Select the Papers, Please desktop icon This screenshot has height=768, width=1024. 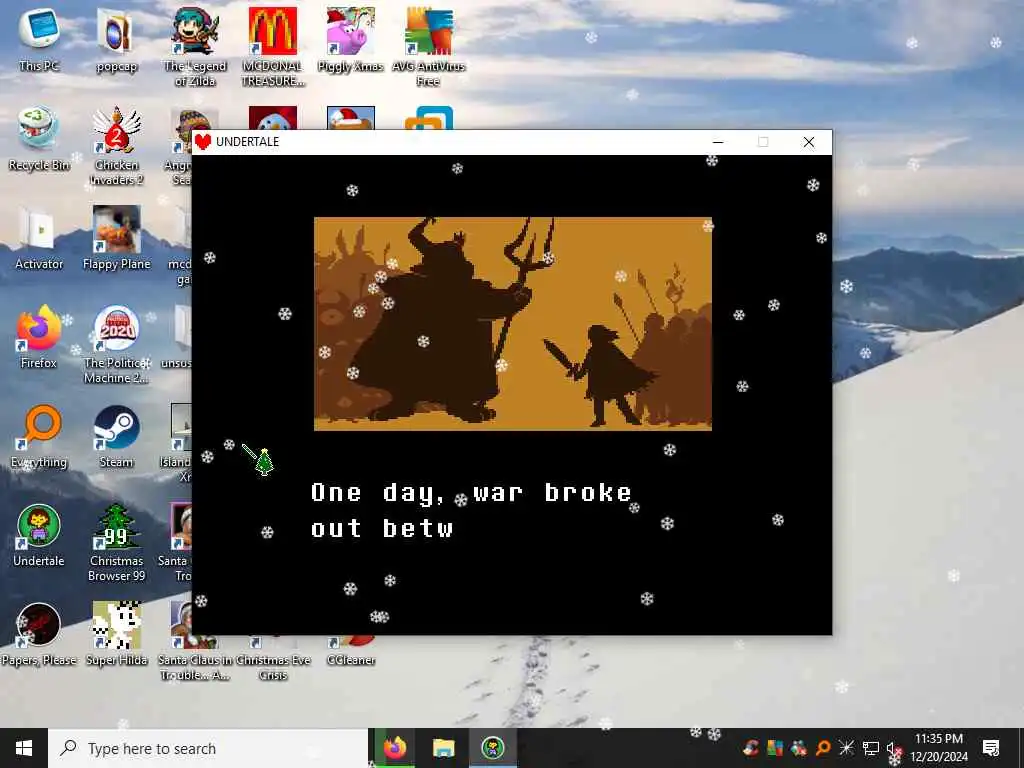pos(39,635)
